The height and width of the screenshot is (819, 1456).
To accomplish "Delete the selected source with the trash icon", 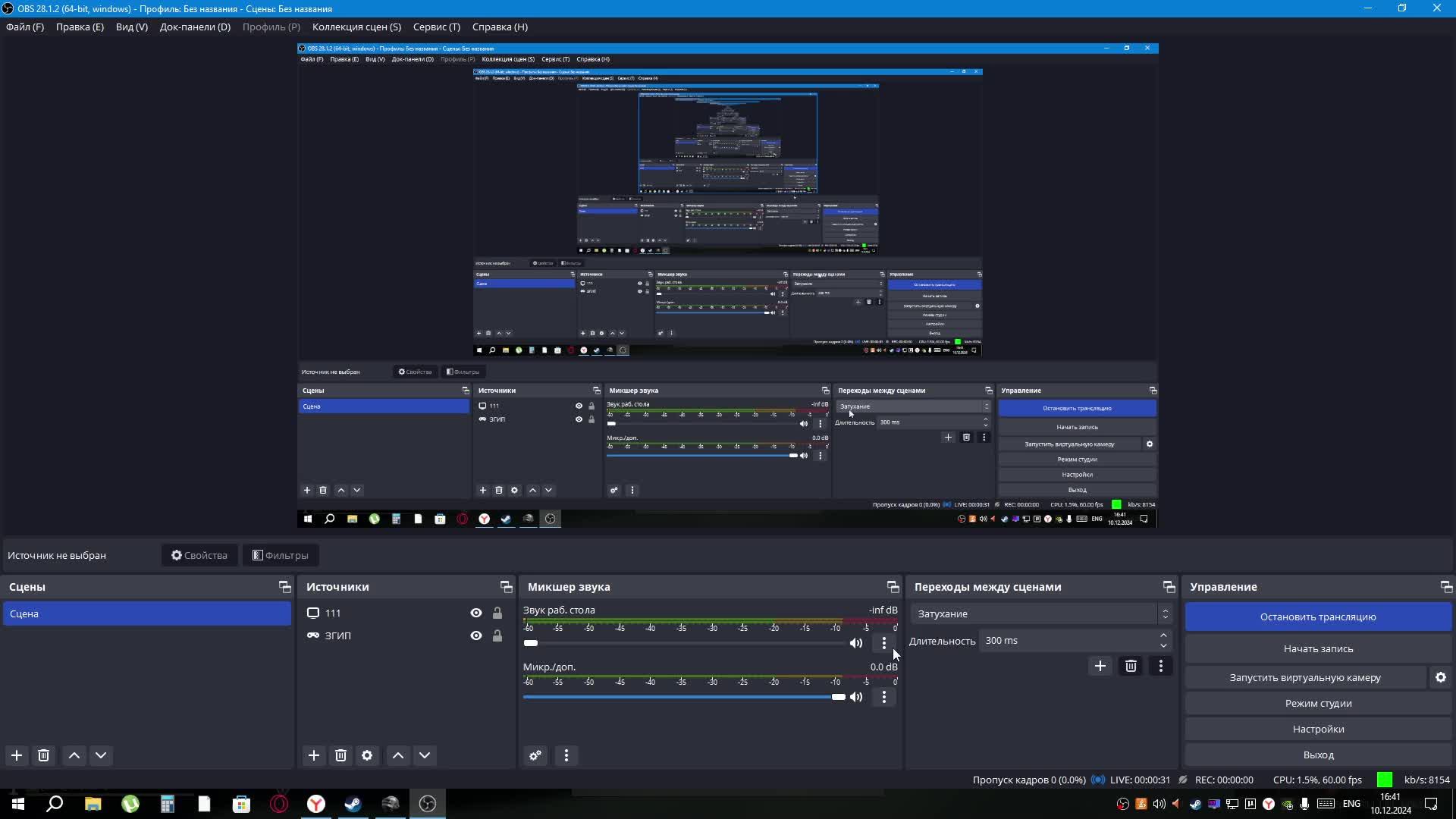I will [340, 755].
